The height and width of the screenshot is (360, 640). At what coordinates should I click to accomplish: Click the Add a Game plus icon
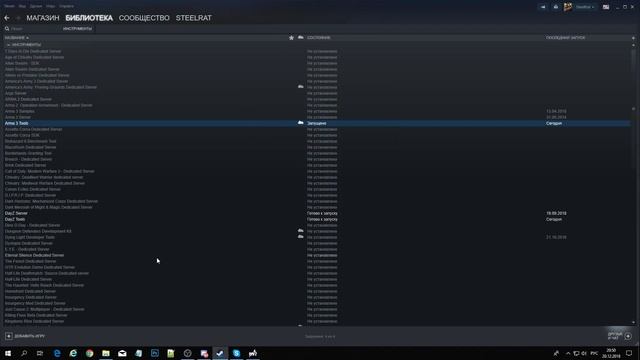pos(9,336)
